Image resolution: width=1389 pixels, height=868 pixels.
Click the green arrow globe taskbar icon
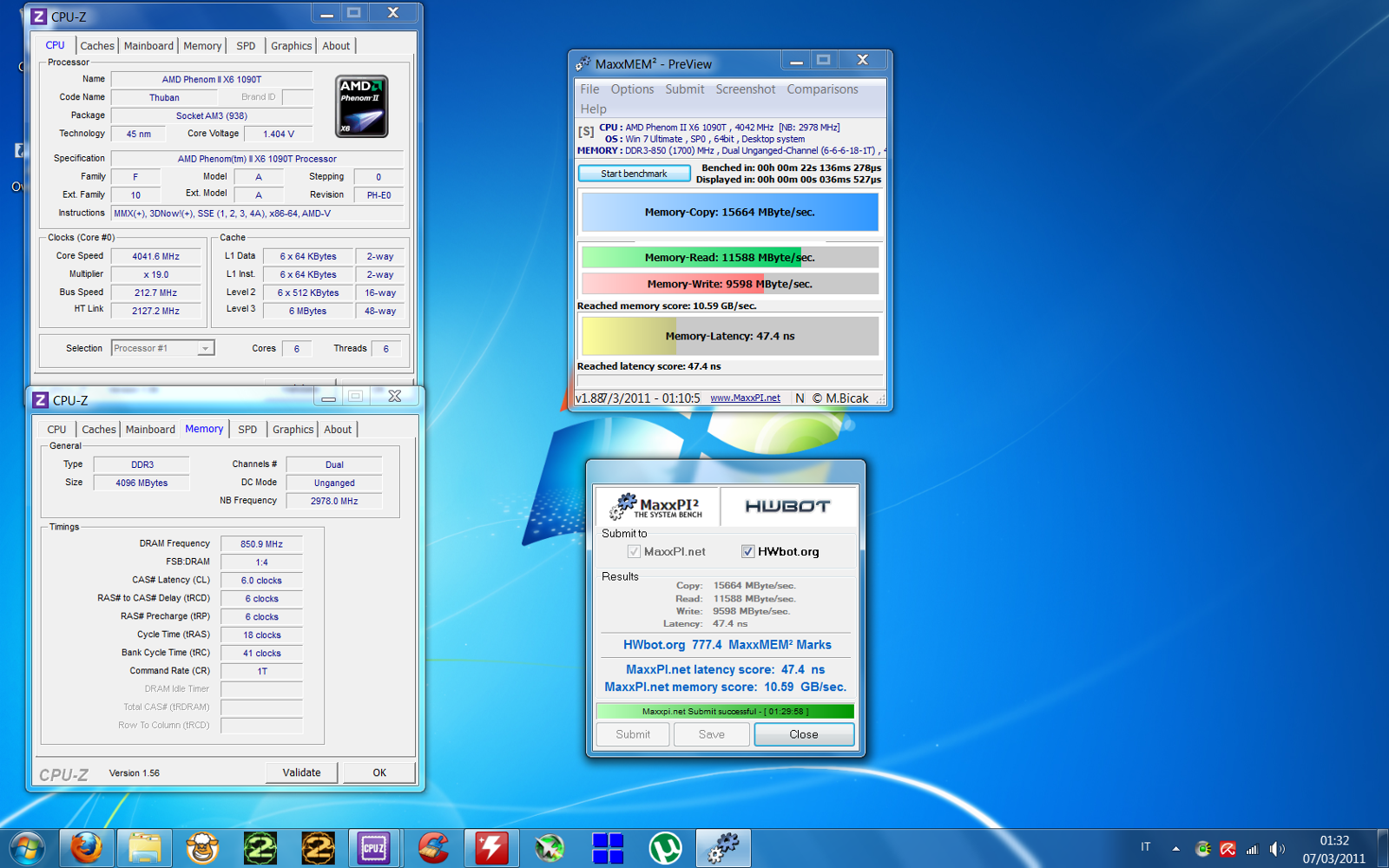click(x=549, y=848)
